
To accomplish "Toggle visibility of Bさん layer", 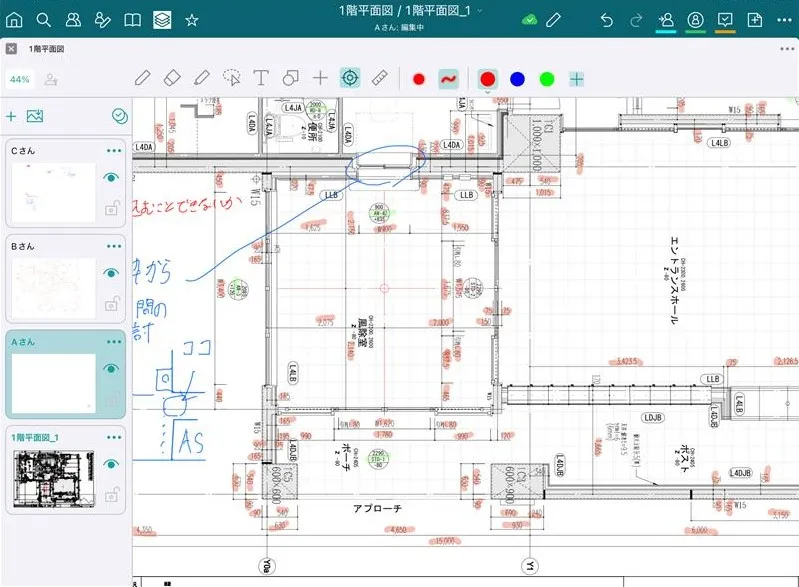I will pos(112,273).
